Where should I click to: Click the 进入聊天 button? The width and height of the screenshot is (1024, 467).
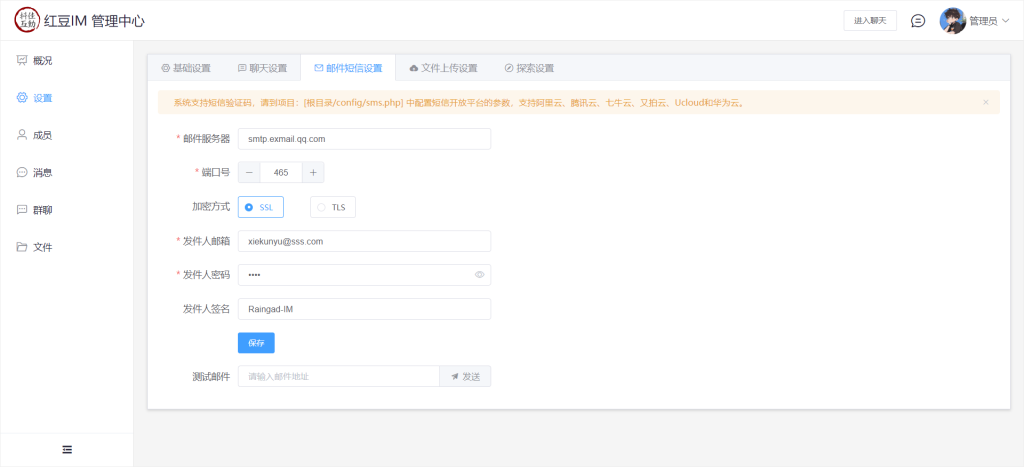click(870, 21)
